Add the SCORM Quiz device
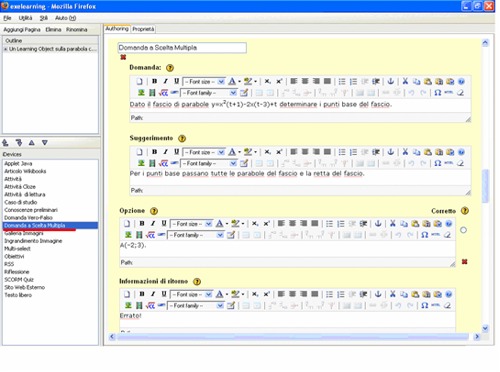Image resolution: width=500 pixels, height=372 pixels. click(19, 279)
